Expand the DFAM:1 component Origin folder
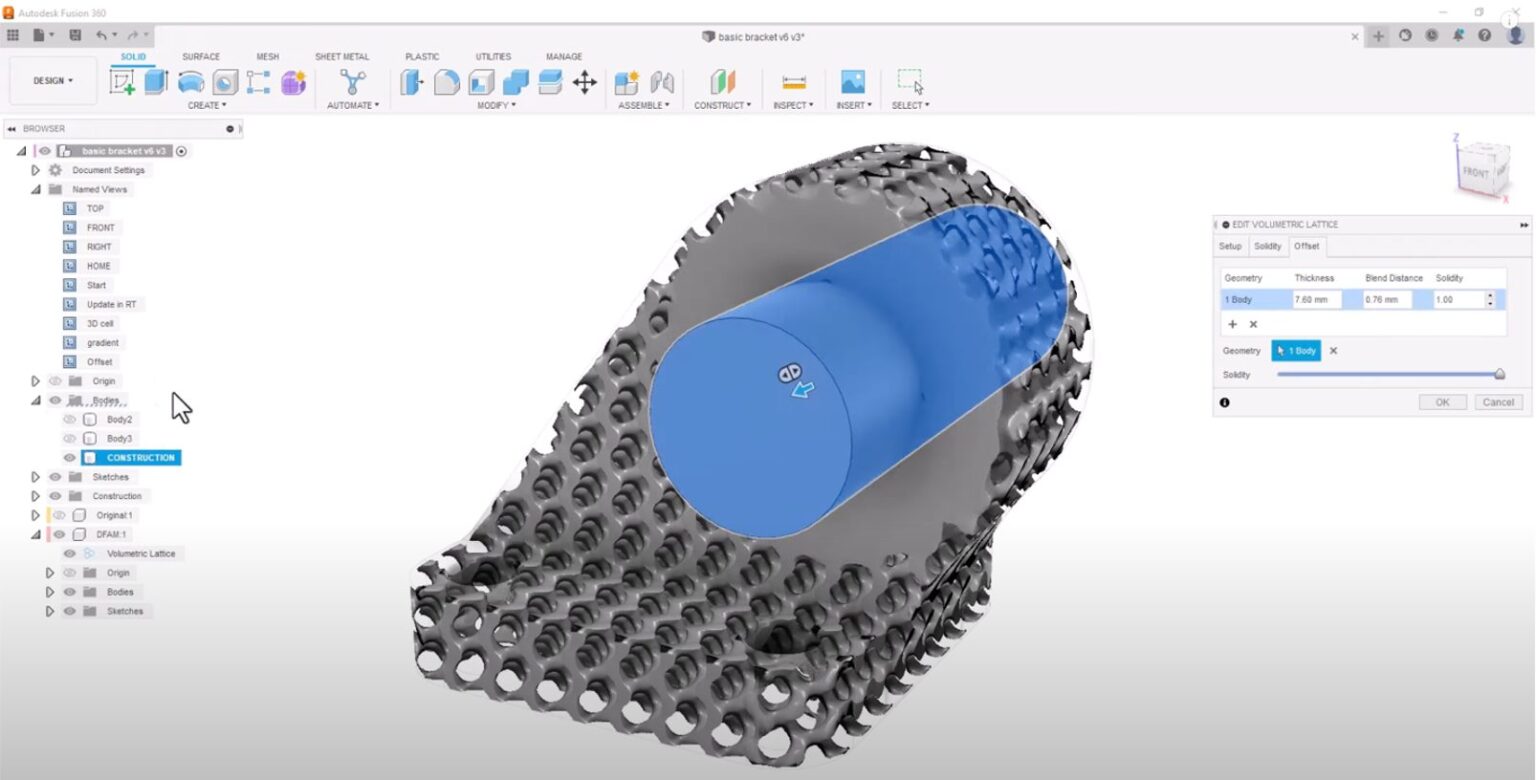The width and height of the screenshot is (1536, 780). point(49,572)
